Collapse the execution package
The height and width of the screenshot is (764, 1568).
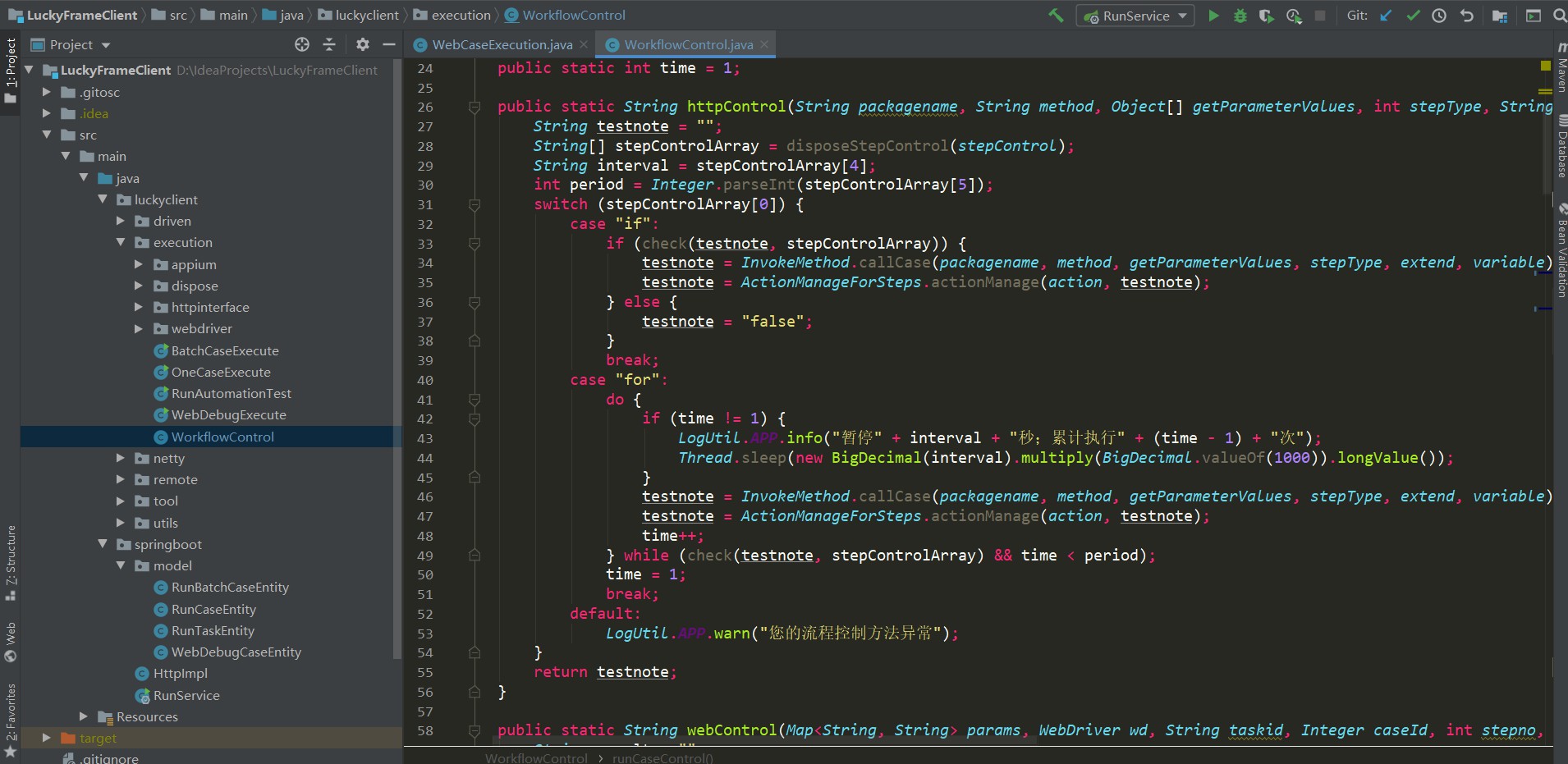(x=121, y=242)
